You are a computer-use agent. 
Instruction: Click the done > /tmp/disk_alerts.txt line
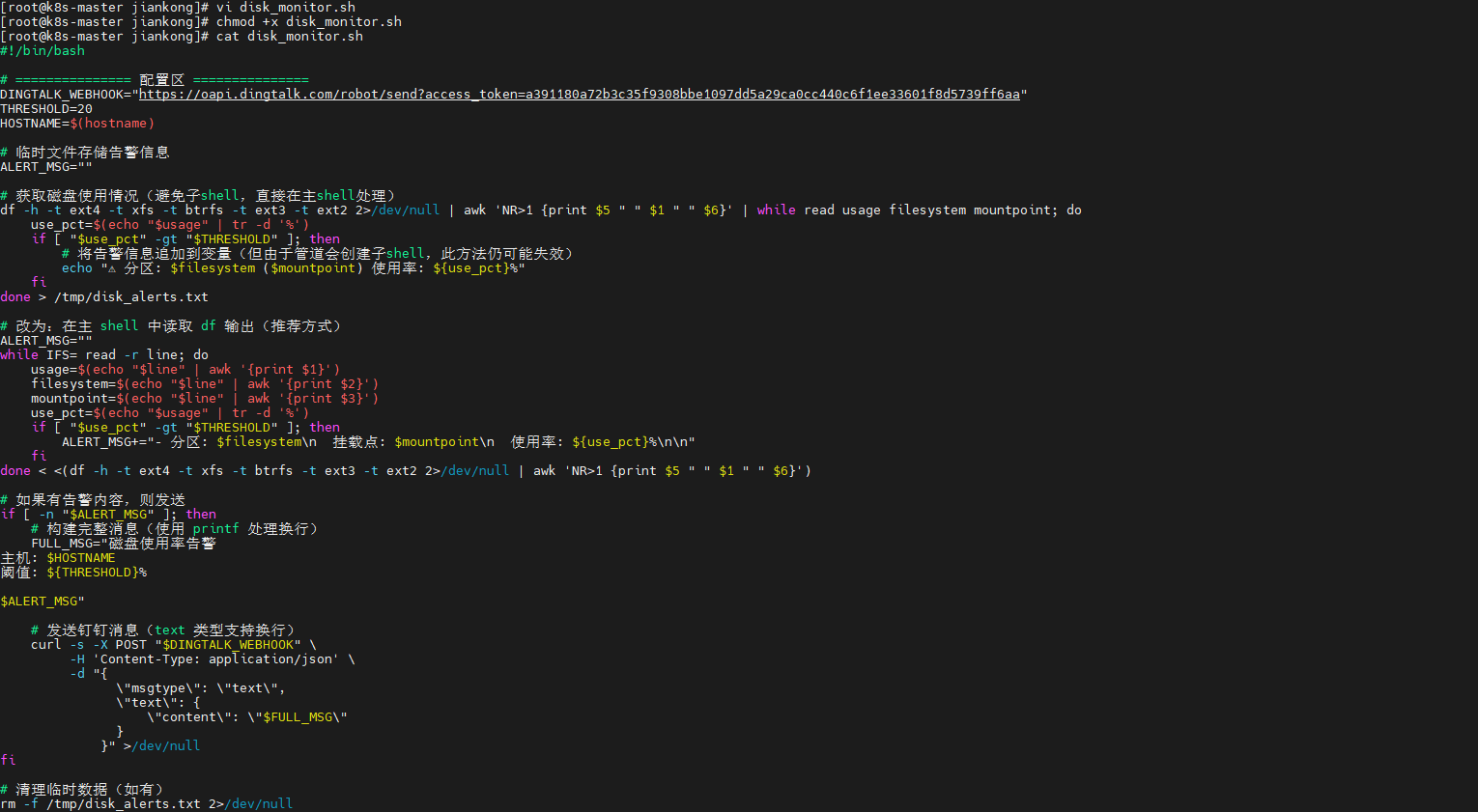[x=104, y=297]
